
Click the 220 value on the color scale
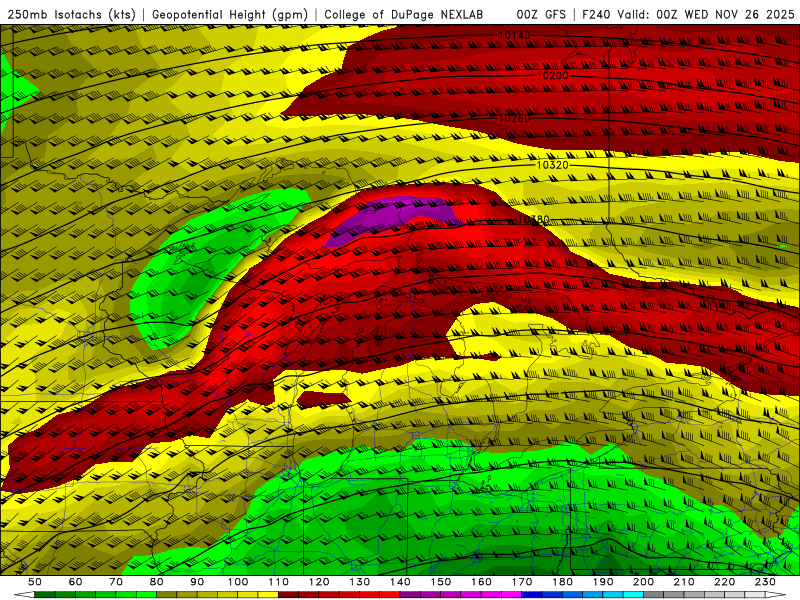pos(724,582)
